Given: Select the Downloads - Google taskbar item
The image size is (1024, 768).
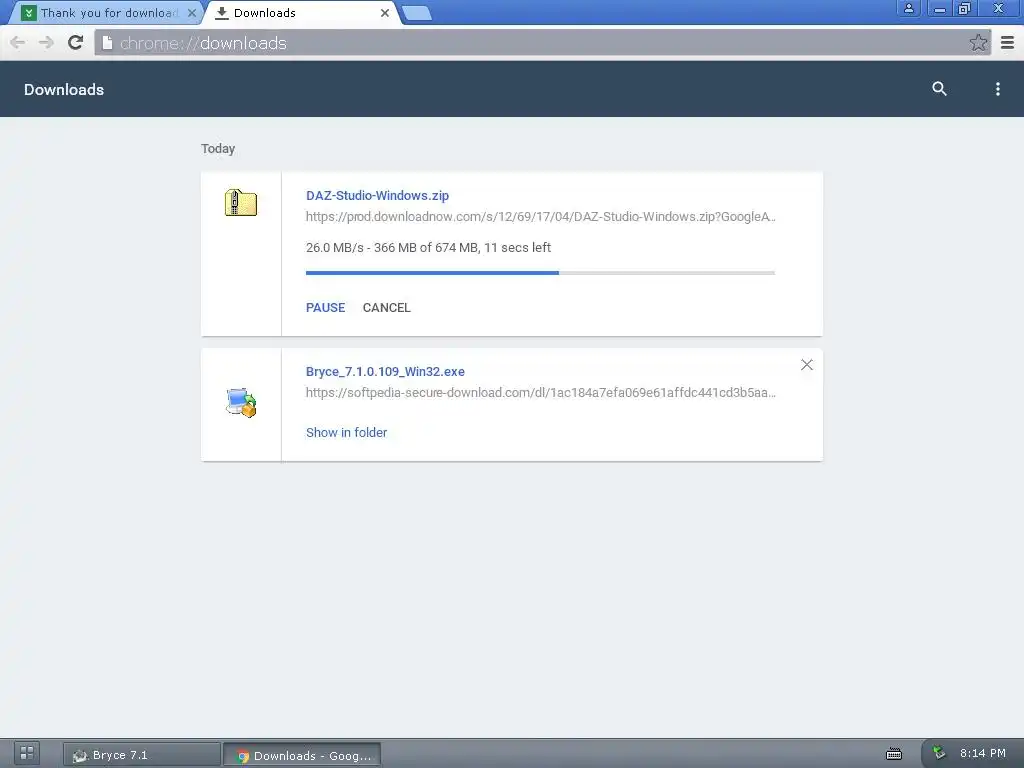Looking at the screenshot, I should coord(302,756).
